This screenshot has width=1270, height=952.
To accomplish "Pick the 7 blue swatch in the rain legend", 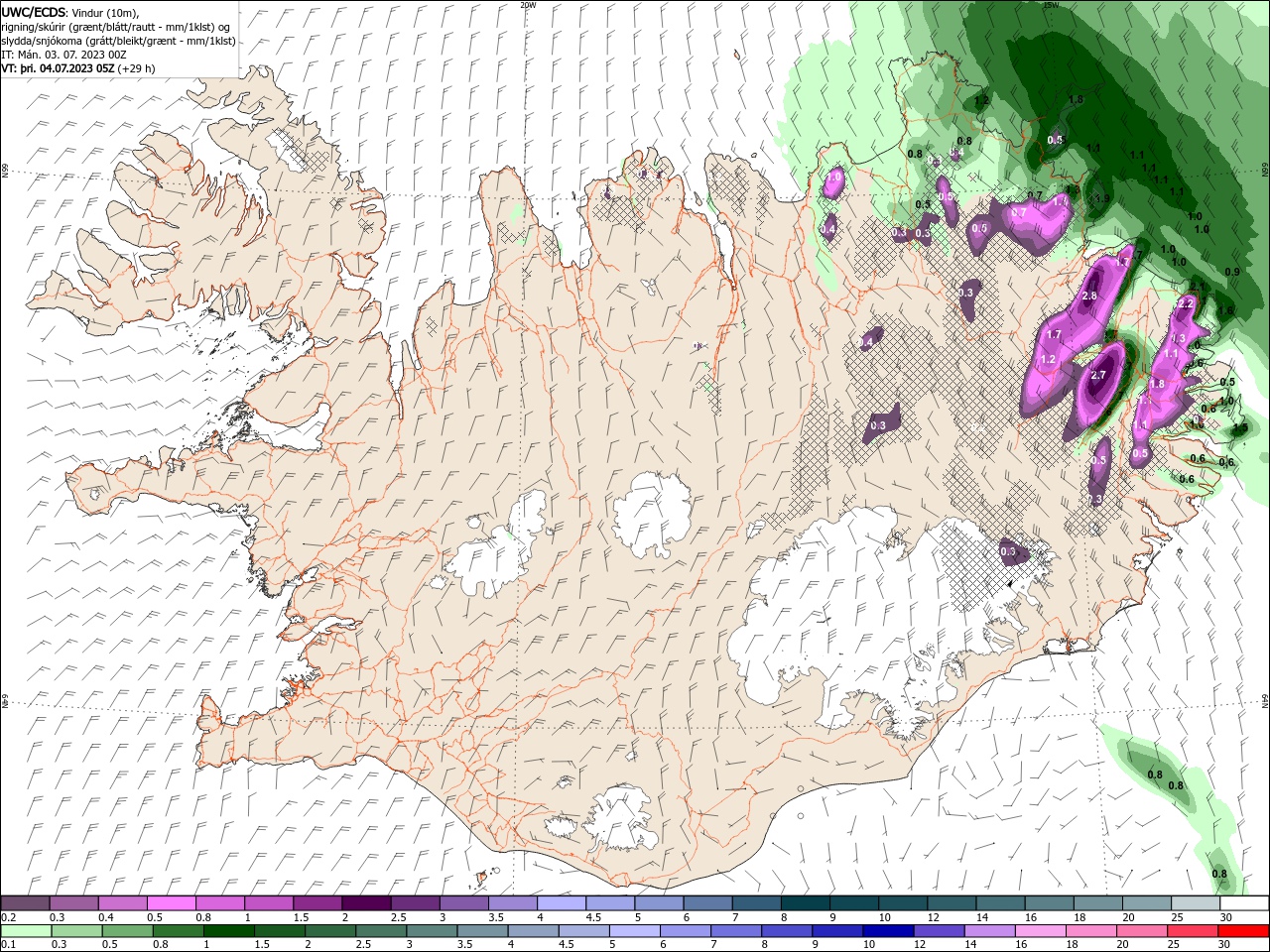I will tap(735, 931).
